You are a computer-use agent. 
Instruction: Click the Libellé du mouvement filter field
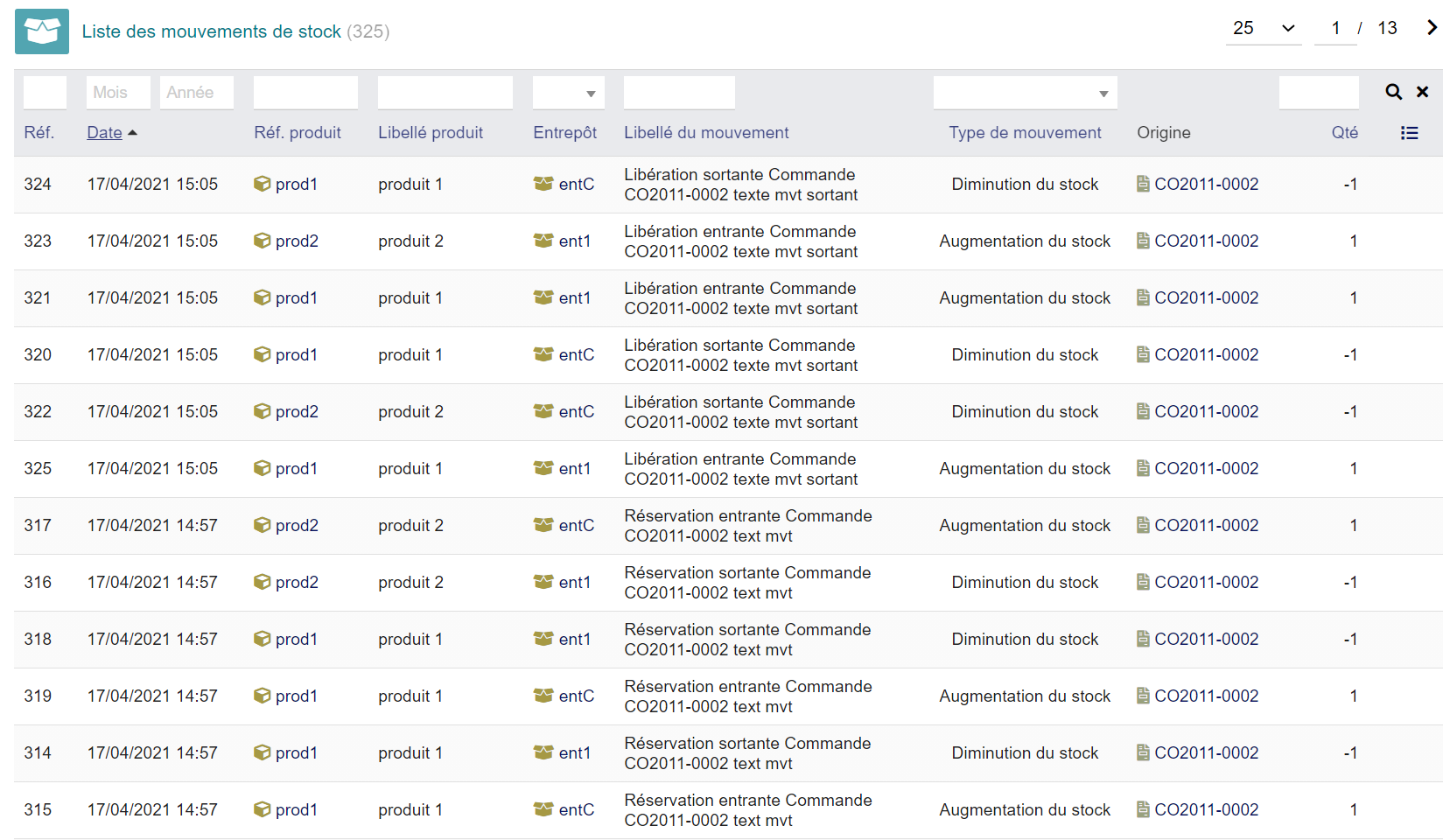tap(679, 93)
